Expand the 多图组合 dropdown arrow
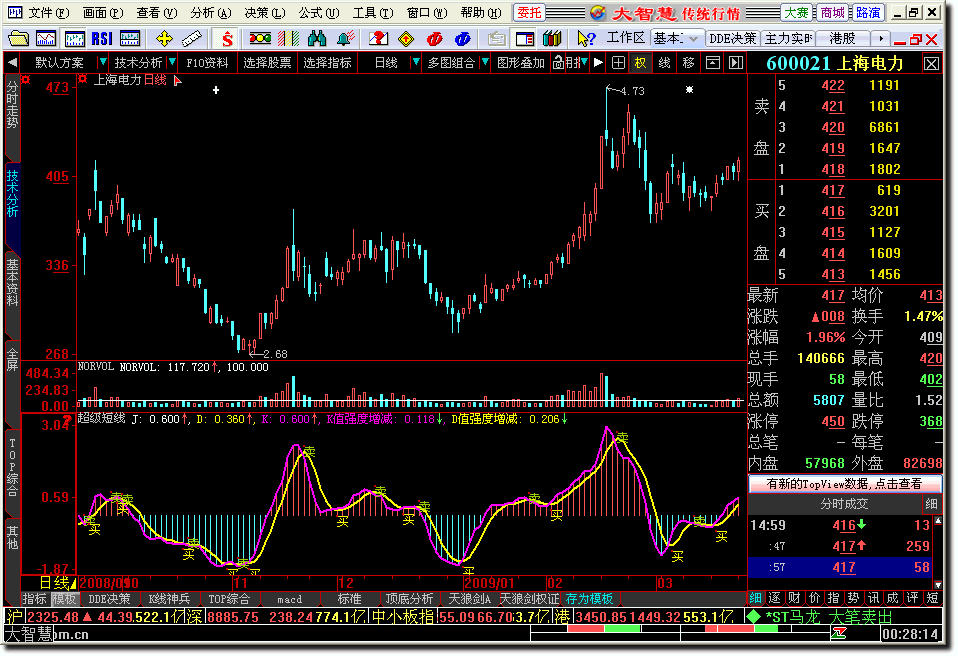This screenshot has width=958, height=656. pos(485,62)
